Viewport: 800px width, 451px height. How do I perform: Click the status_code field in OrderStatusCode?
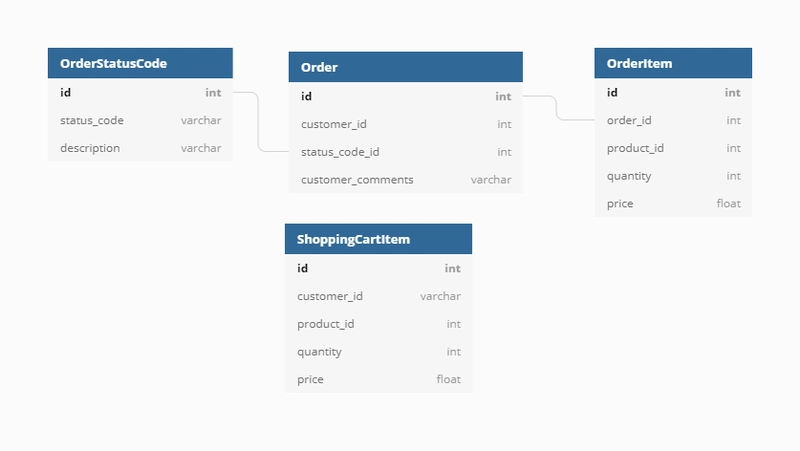[140, 120]
